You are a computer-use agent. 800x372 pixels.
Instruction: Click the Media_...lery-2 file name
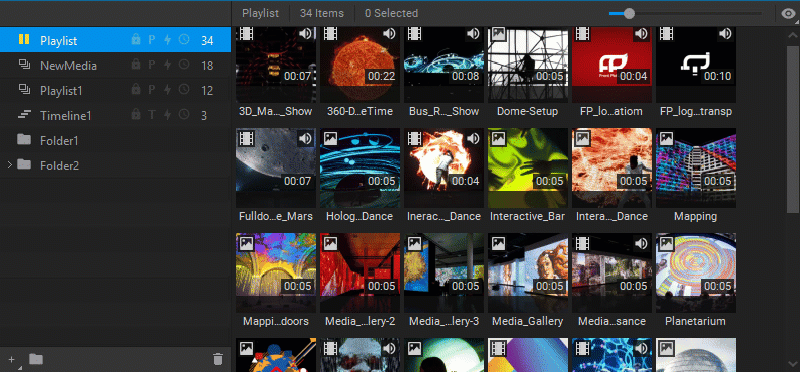click(x=360, y=321)
